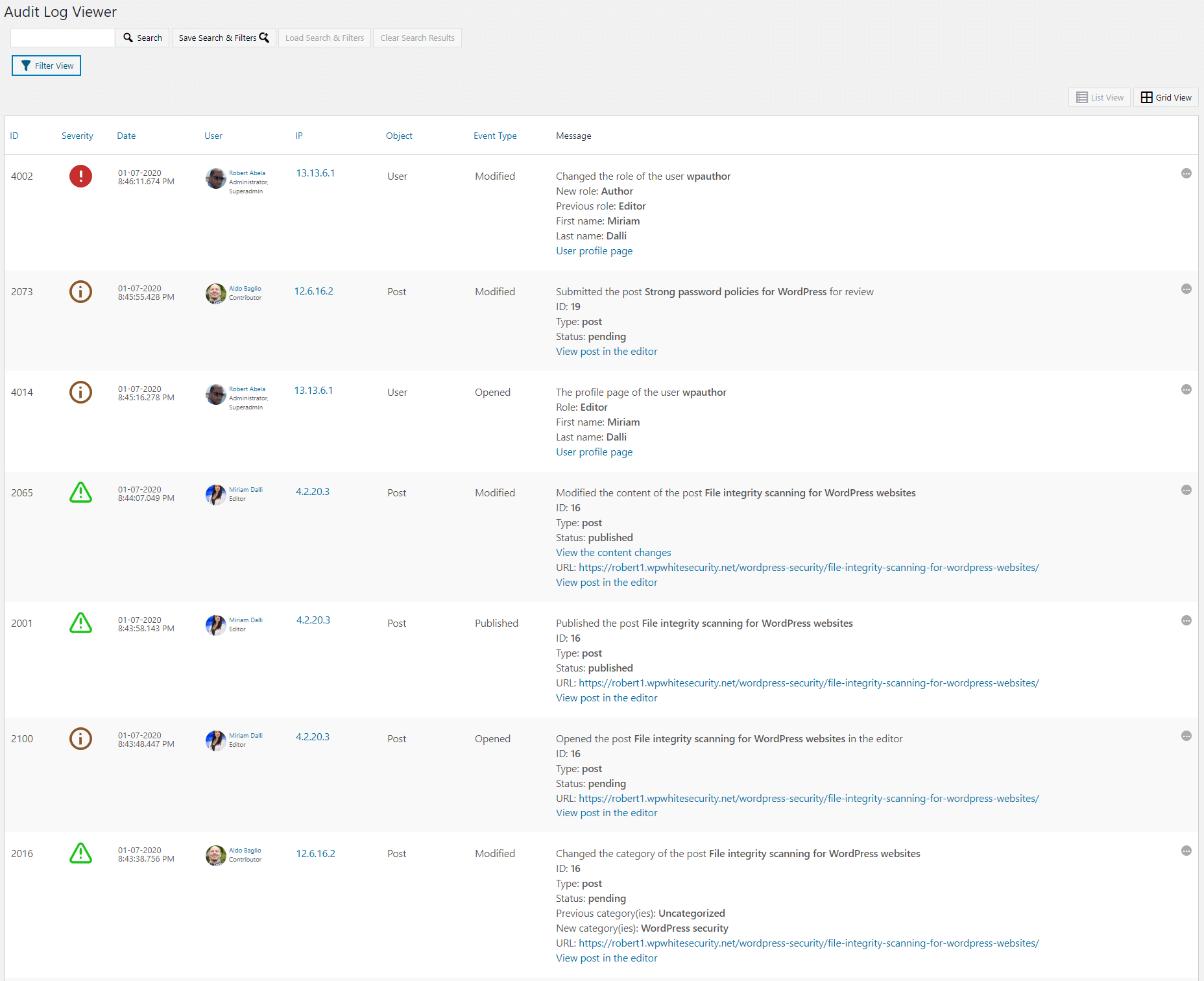Click IP address 13.13.6.1 in event 4002
The image size is (1204, 981).
(315, 173)
